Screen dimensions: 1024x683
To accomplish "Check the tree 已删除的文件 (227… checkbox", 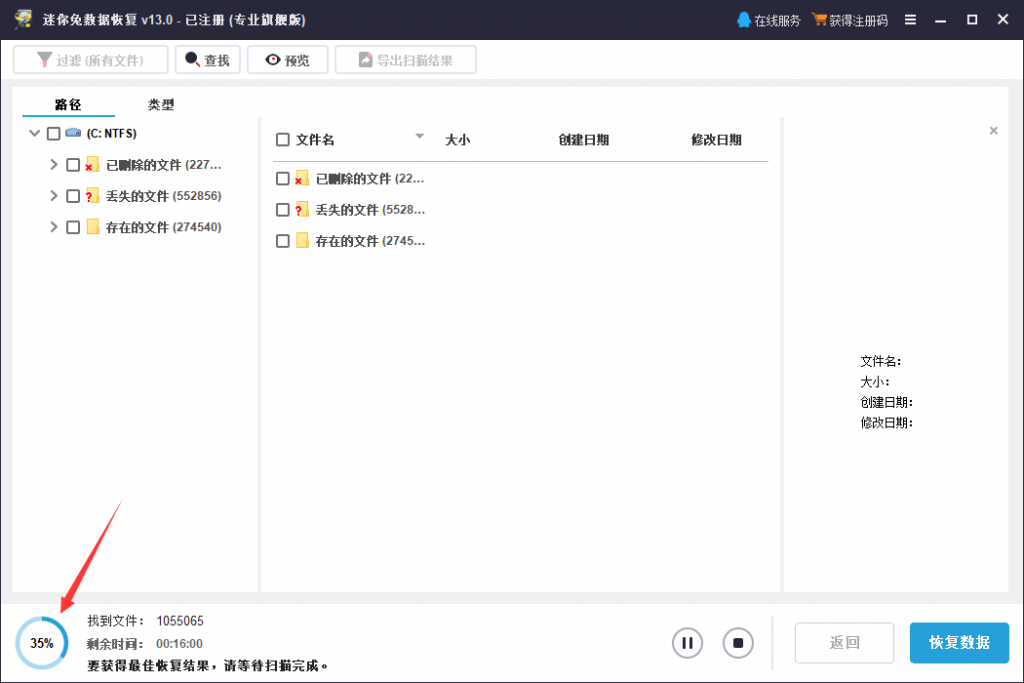I will (73, 165).
